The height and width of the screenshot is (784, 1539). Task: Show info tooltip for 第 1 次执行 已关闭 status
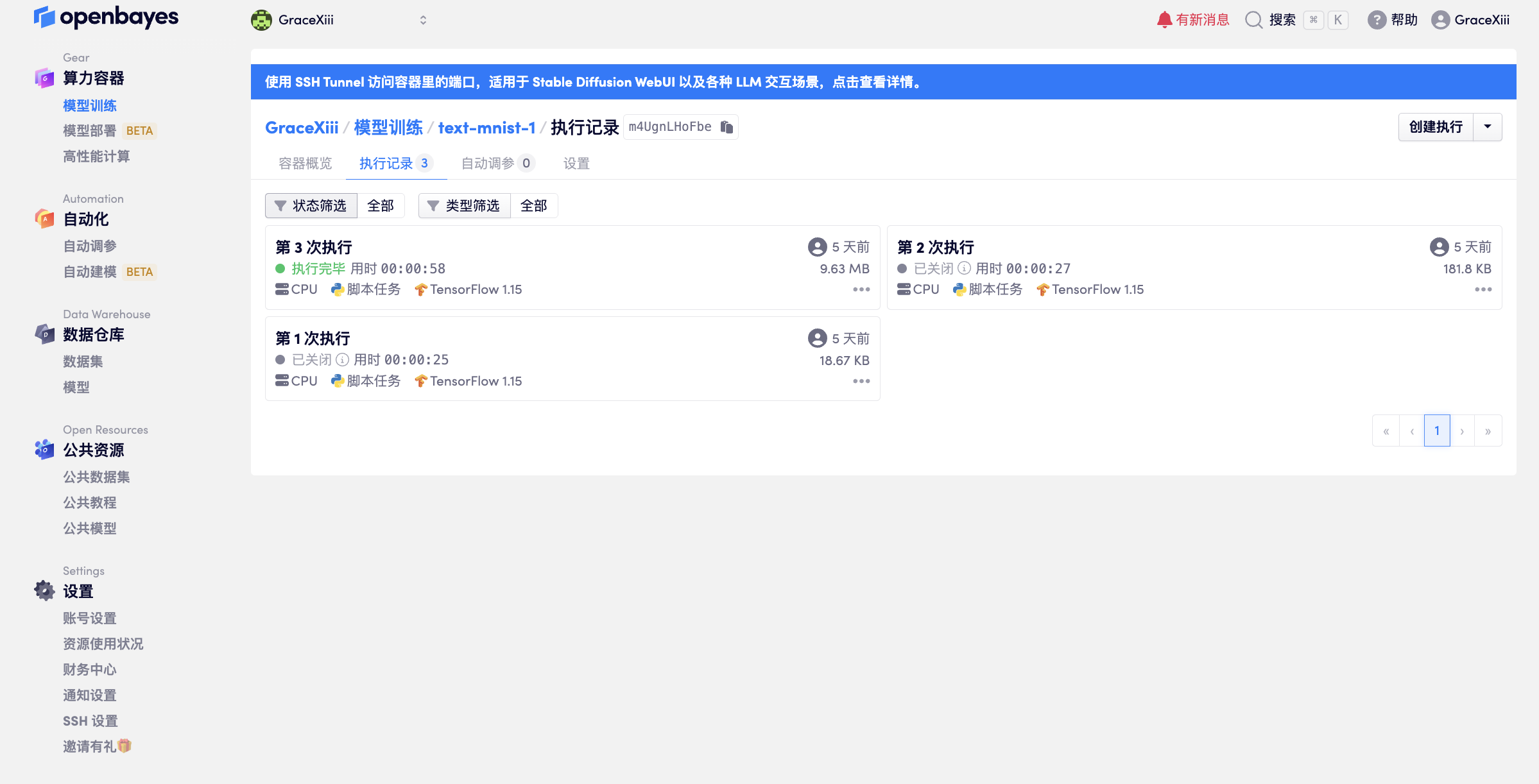tap(341, 359)
